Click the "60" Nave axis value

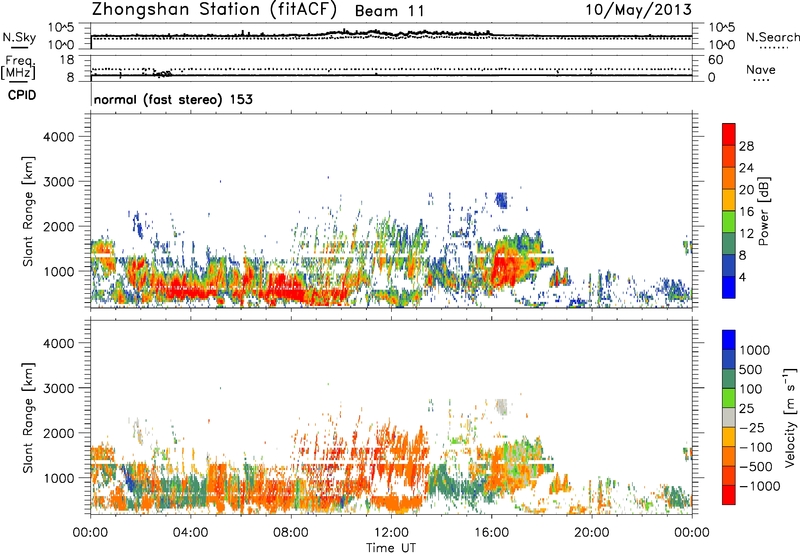click(x=715, y=60)
